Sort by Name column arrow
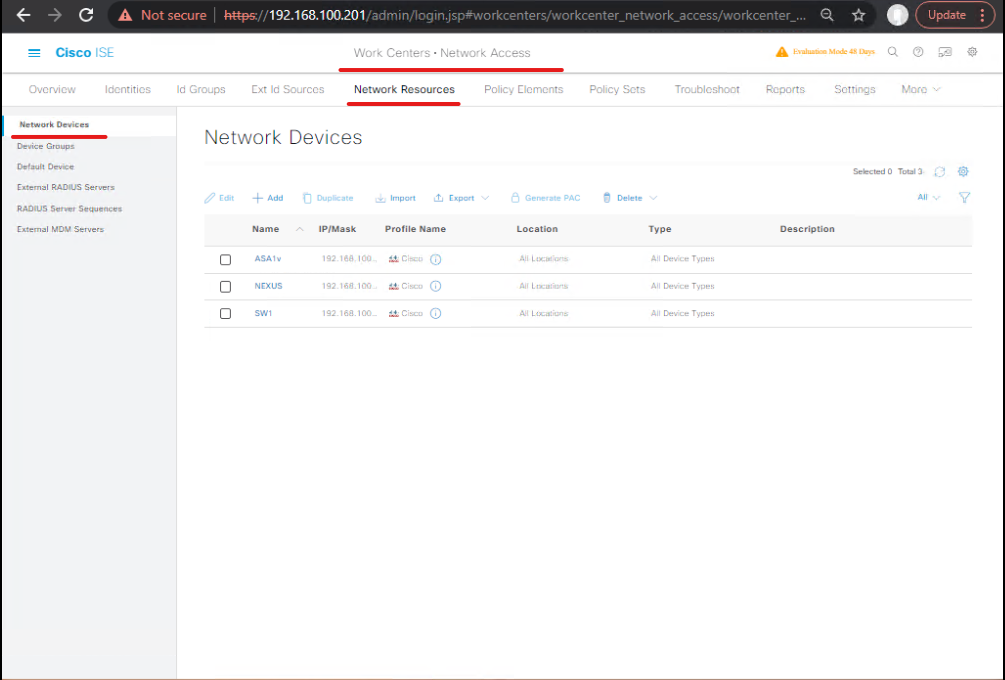This screenshot has width=1005, height=680. pyautogui.click(x=299, y=229)
